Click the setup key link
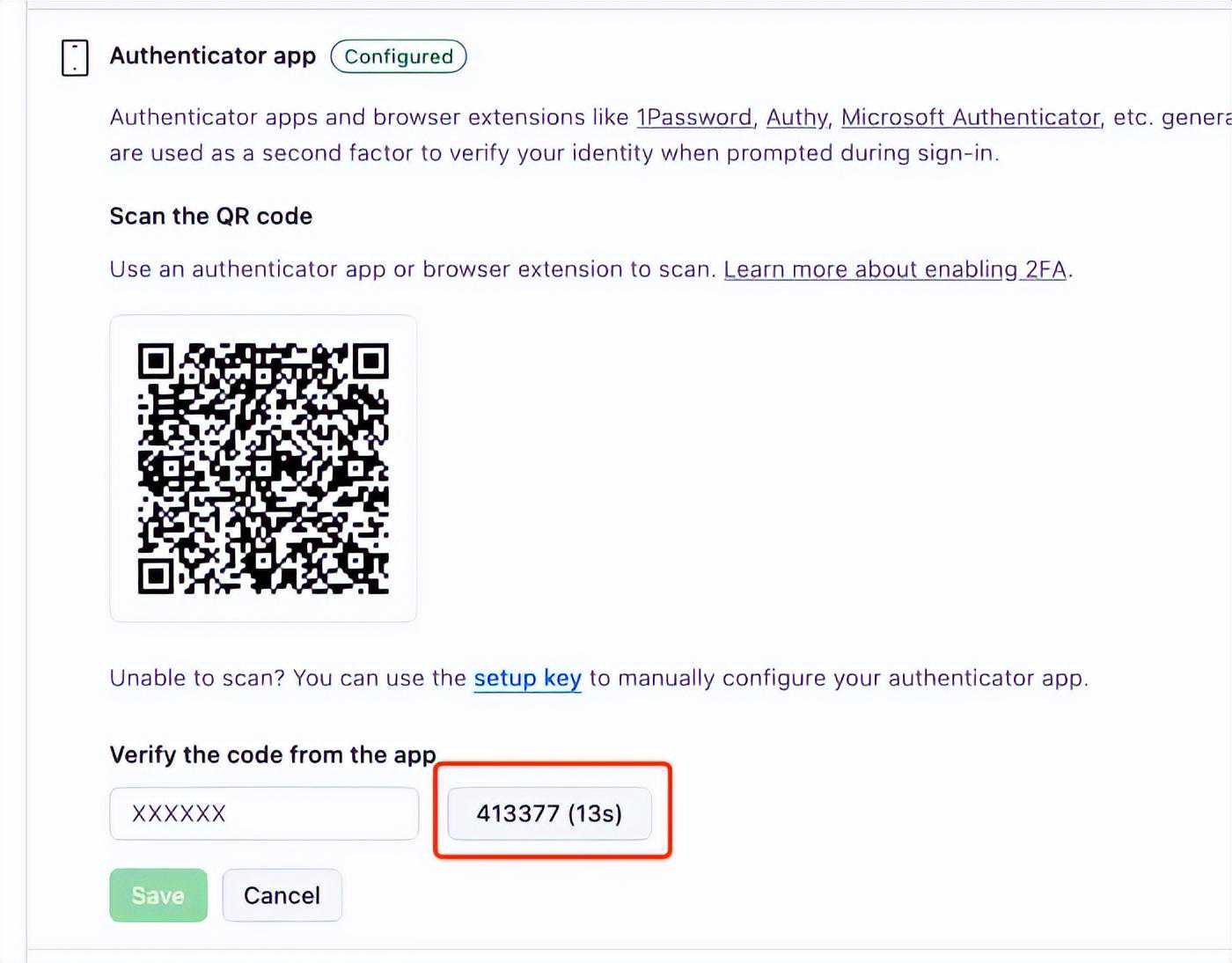 tap(527, 678)
